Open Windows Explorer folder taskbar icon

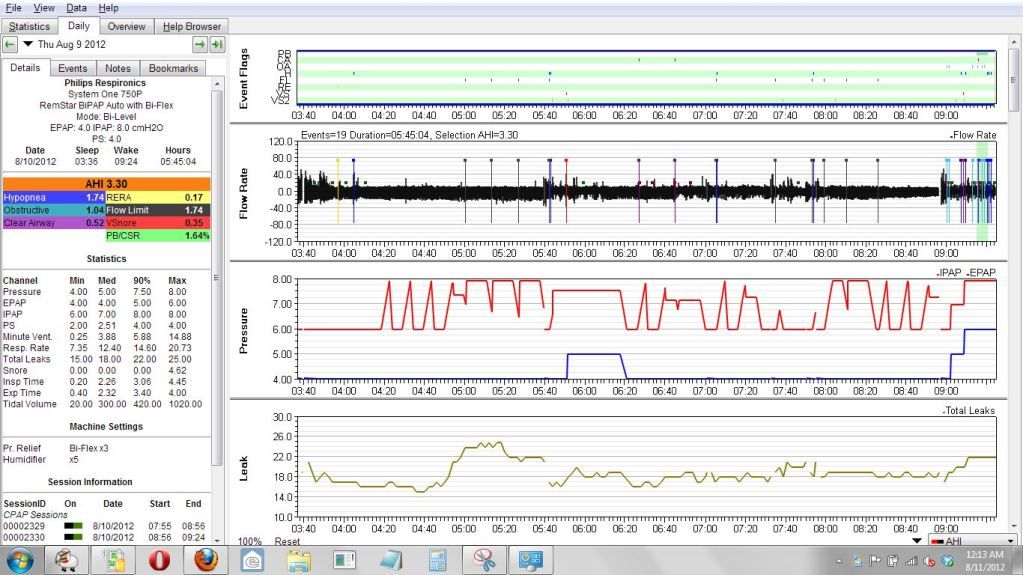click(299, 561)
